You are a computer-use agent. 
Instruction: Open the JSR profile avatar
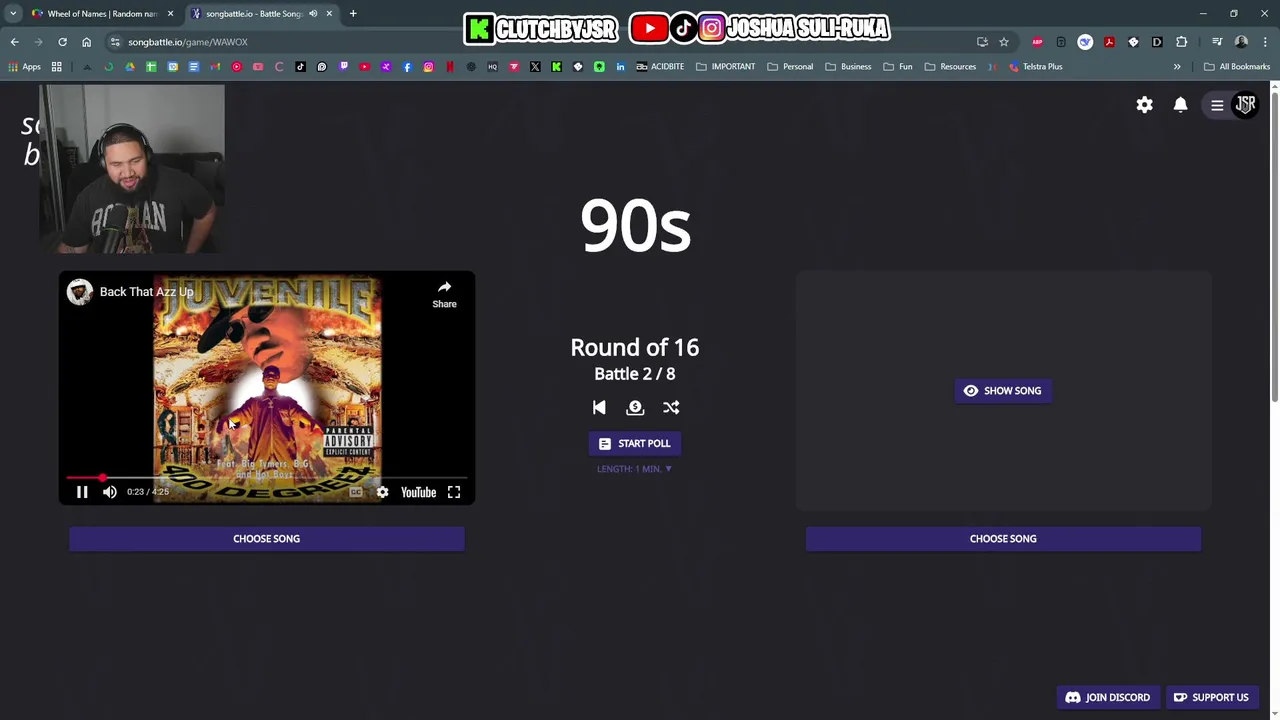1245,105
